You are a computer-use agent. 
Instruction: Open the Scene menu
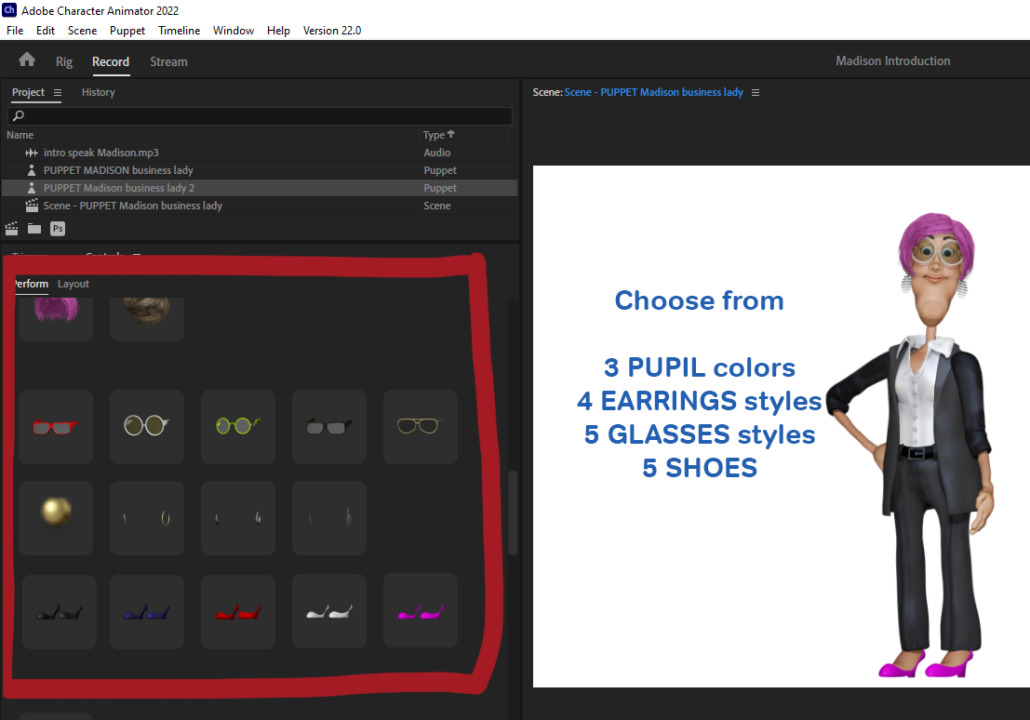pos(82,30)
